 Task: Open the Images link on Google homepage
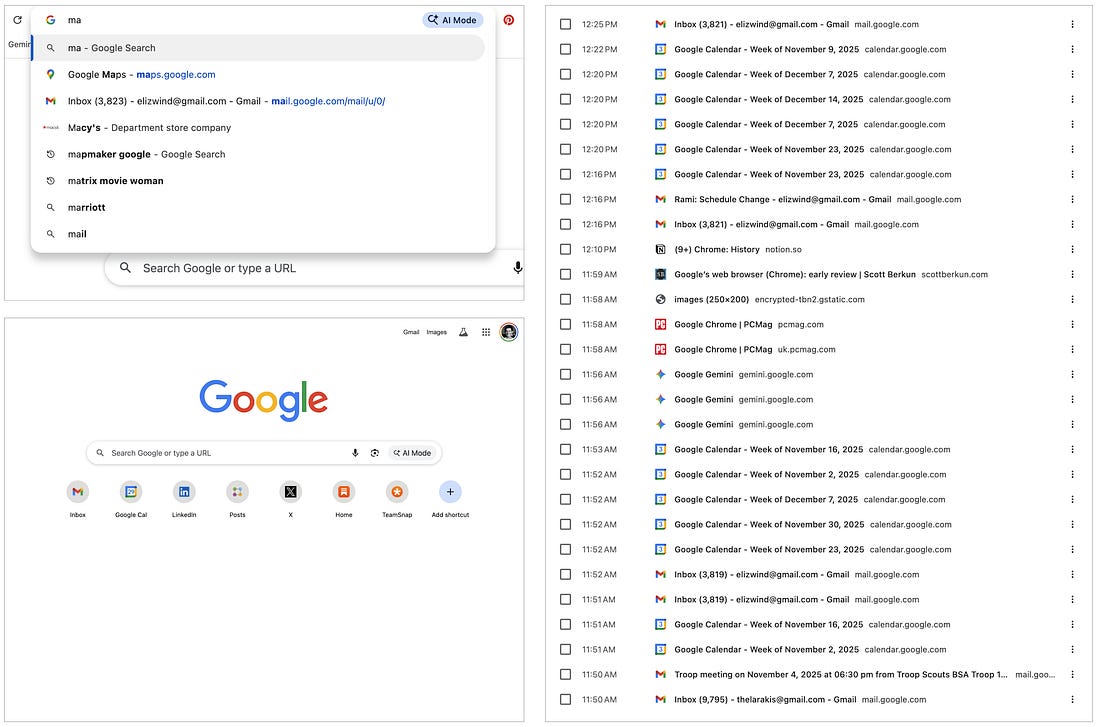(436, 333)
